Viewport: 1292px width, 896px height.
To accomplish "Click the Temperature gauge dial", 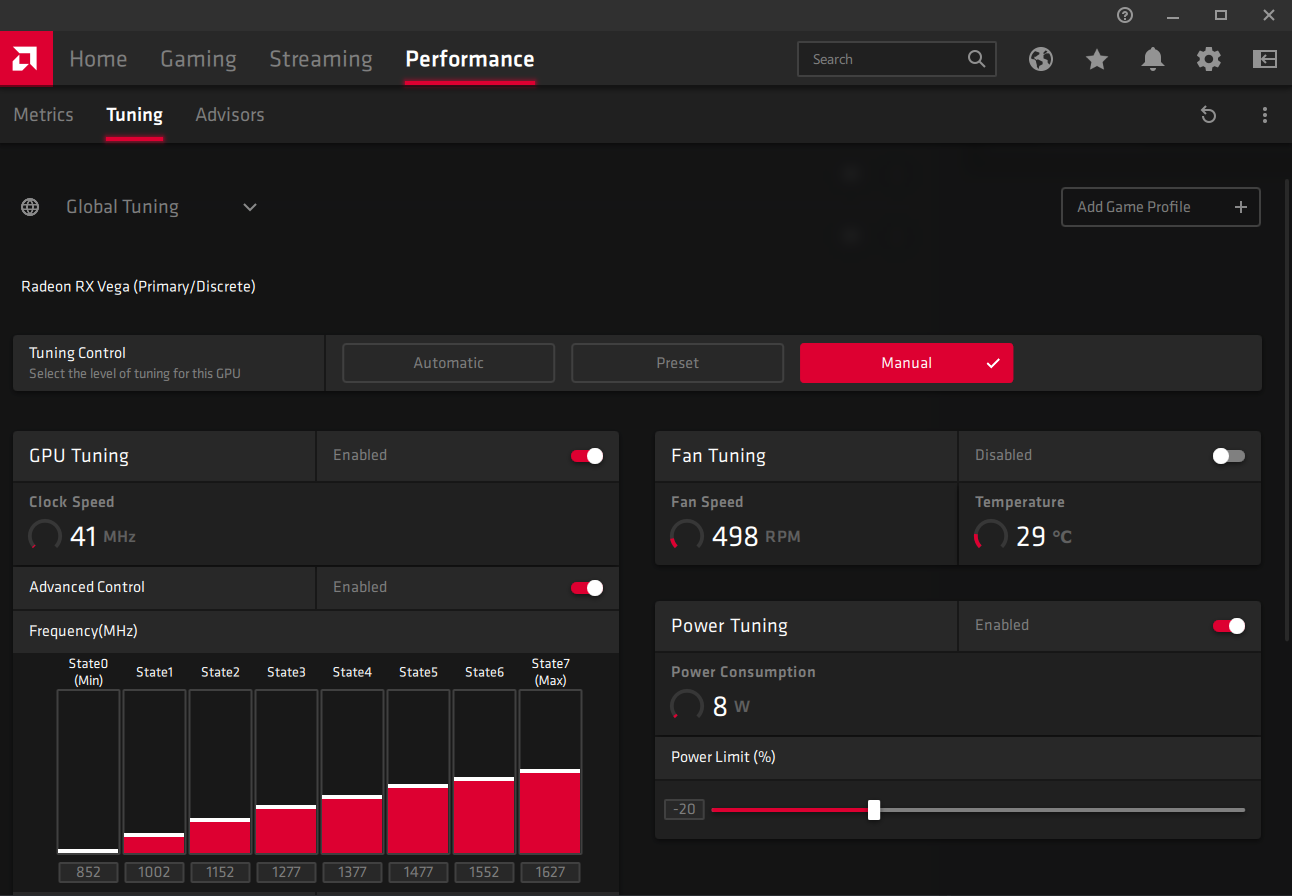I will [991, 536].
